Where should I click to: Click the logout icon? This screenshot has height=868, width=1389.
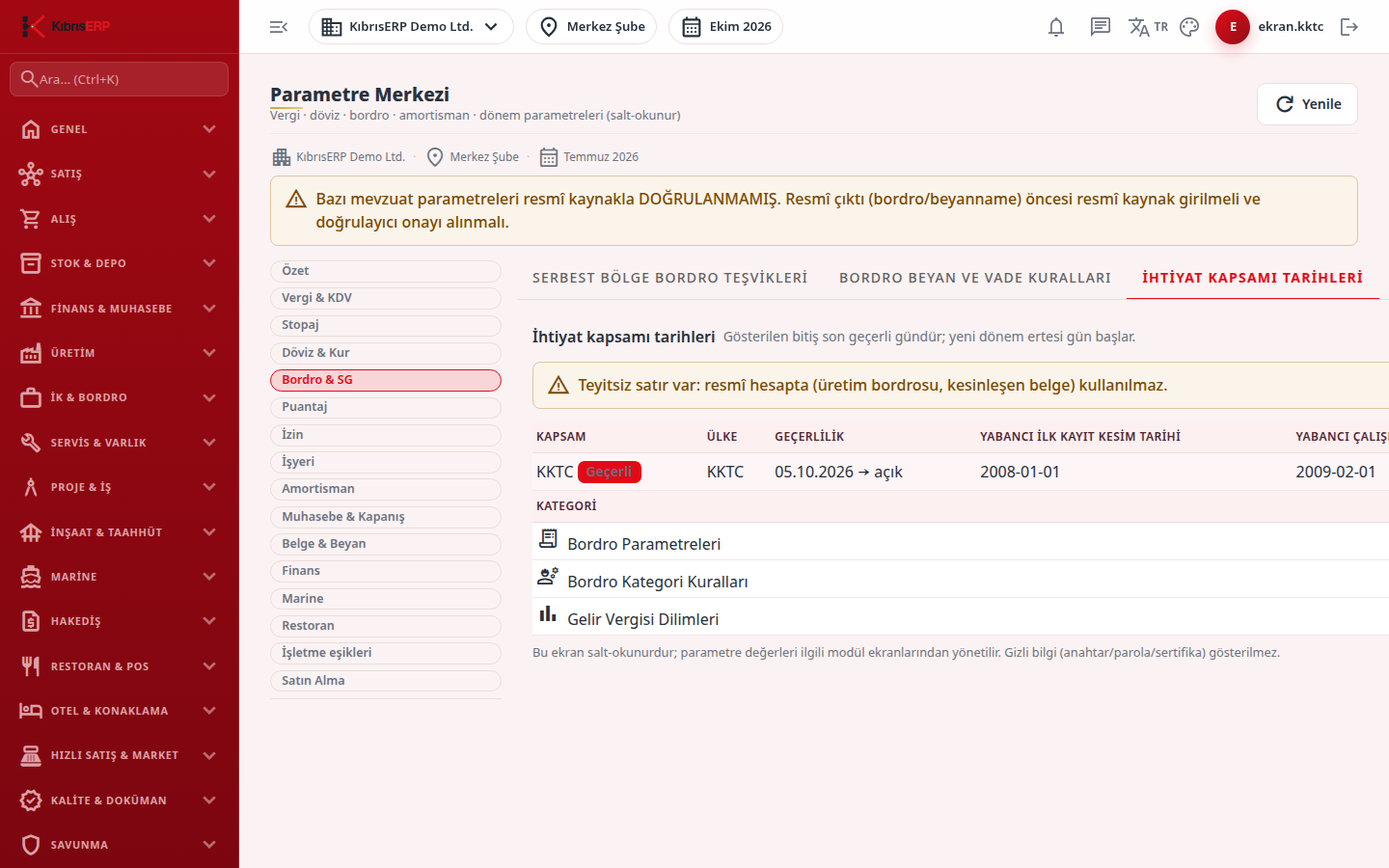coord(1349,27)
